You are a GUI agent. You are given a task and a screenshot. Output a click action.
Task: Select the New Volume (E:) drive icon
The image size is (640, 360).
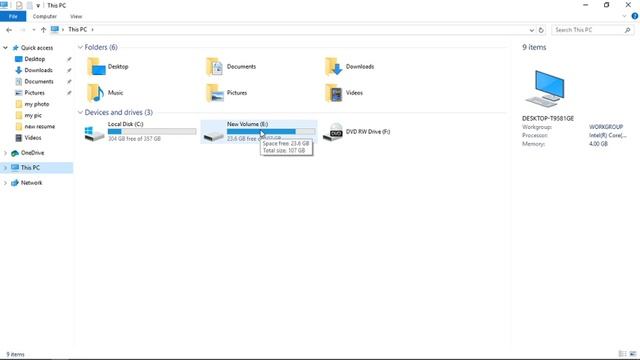click(213, 135)
